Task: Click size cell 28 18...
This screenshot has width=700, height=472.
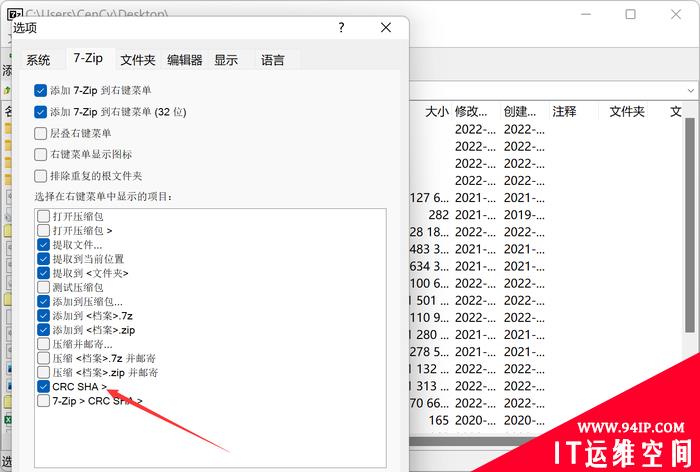Action: point(429,232)
